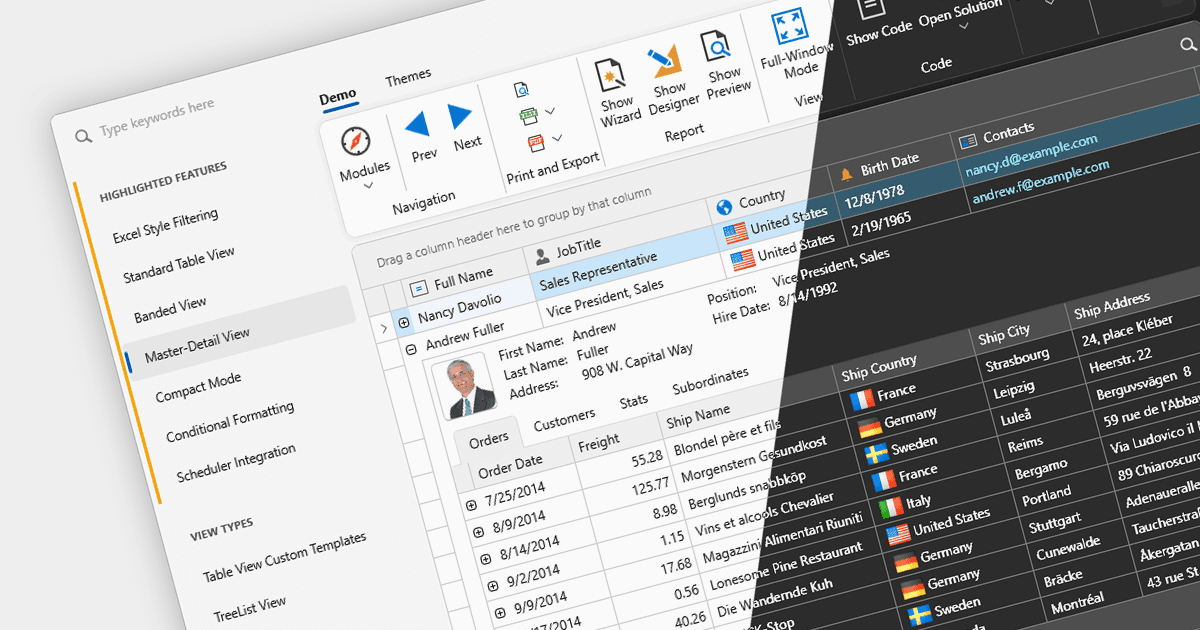Screen dimensions: 1200x630
Task: Click the person icon in JobTitle header
Action: 542,255
